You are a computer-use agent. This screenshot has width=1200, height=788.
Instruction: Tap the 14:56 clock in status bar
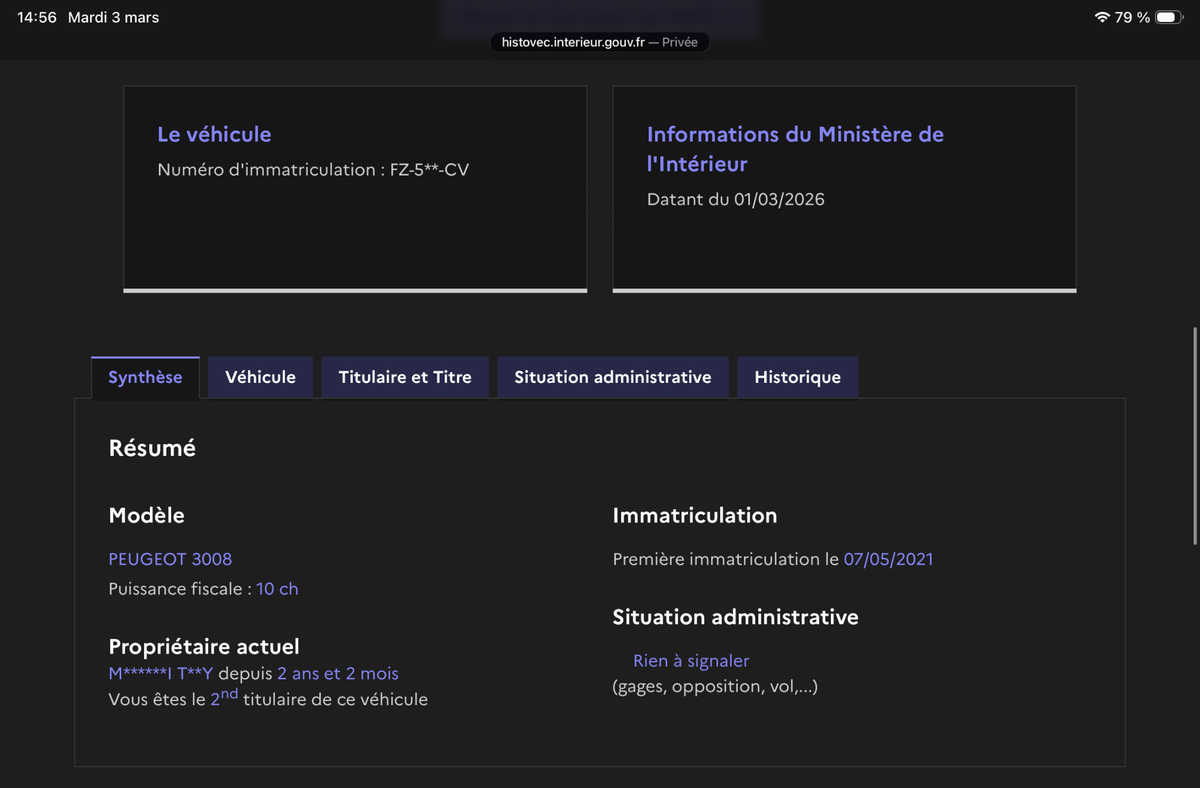[x=37, y=18]
